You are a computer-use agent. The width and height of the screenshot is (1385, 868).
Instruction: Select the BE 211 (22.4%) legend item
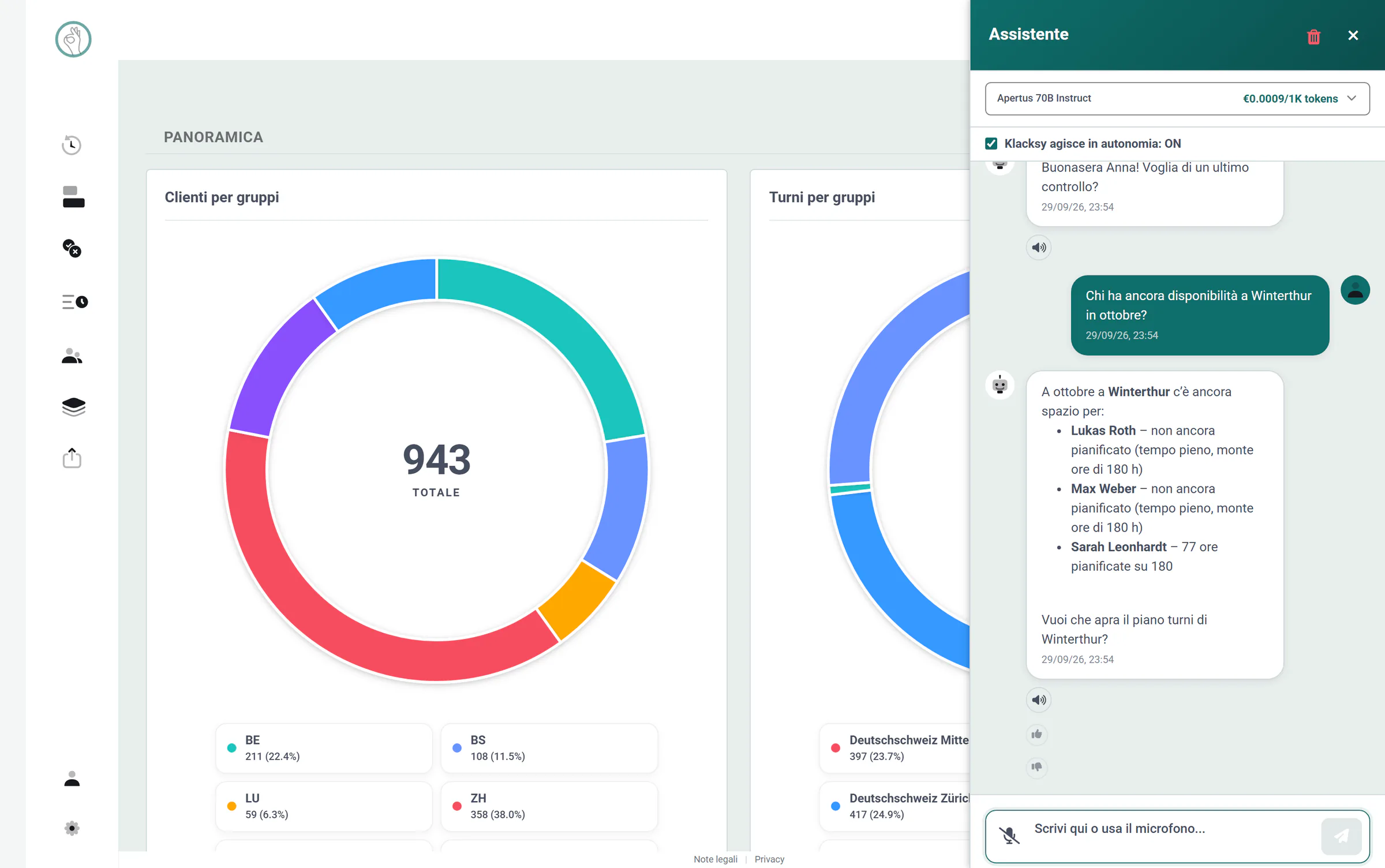click(x=324, y=748)
